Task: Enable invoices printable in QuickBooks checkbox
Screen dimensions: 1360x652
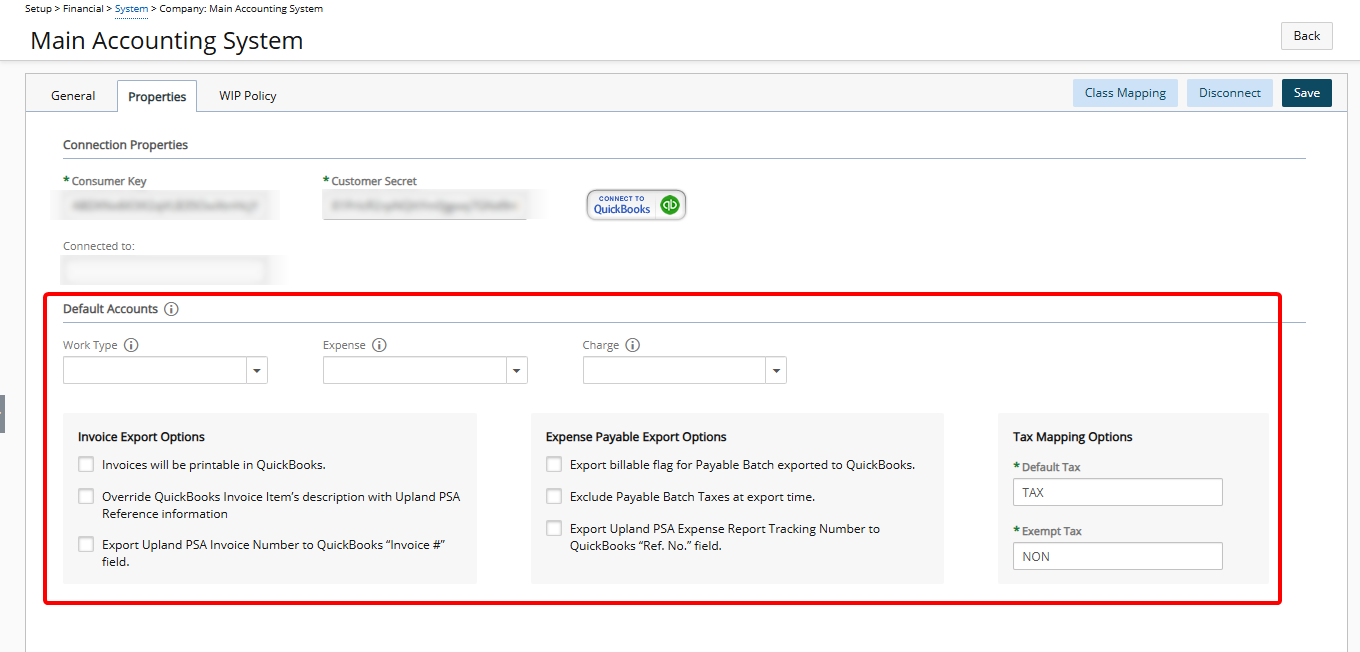Action: [86, 464]
